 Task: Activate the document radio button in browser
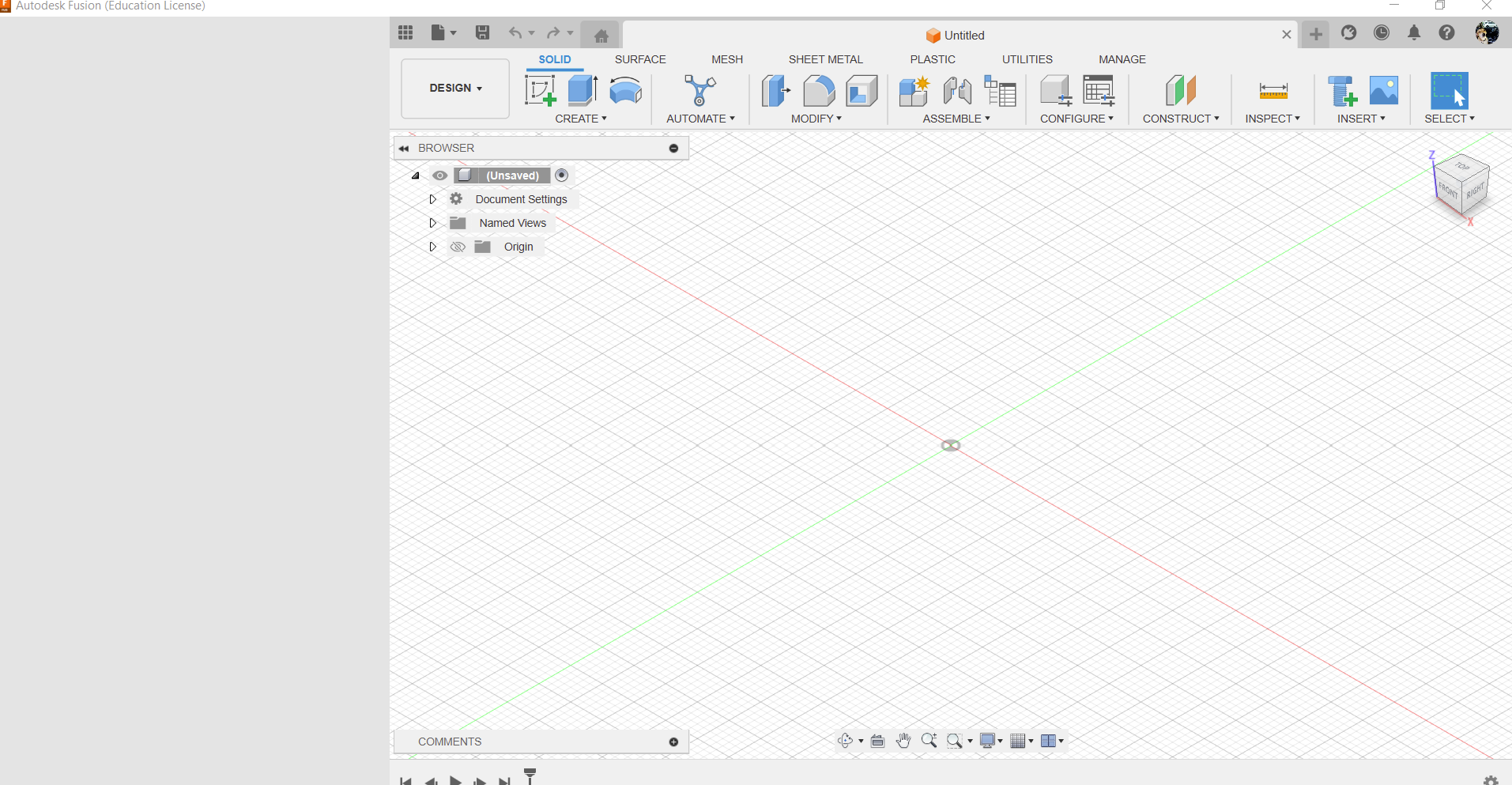[561, 175]
